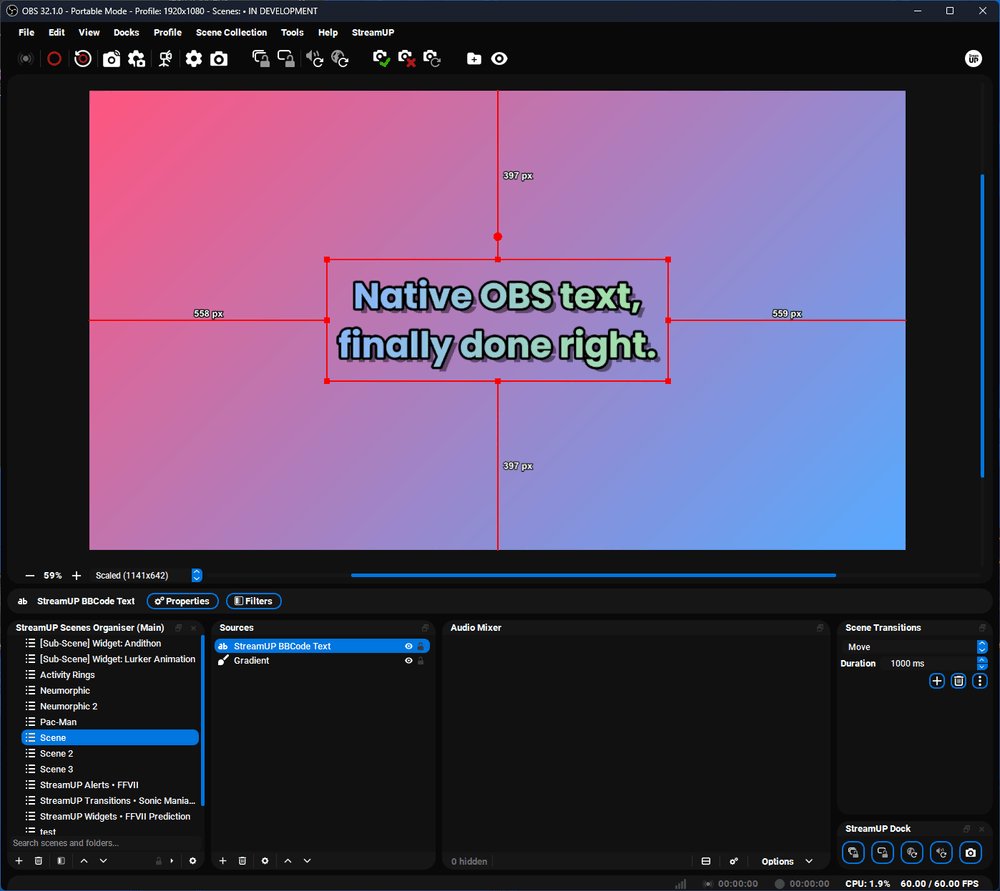Click the camera with red X icon

tap(407, 59)
